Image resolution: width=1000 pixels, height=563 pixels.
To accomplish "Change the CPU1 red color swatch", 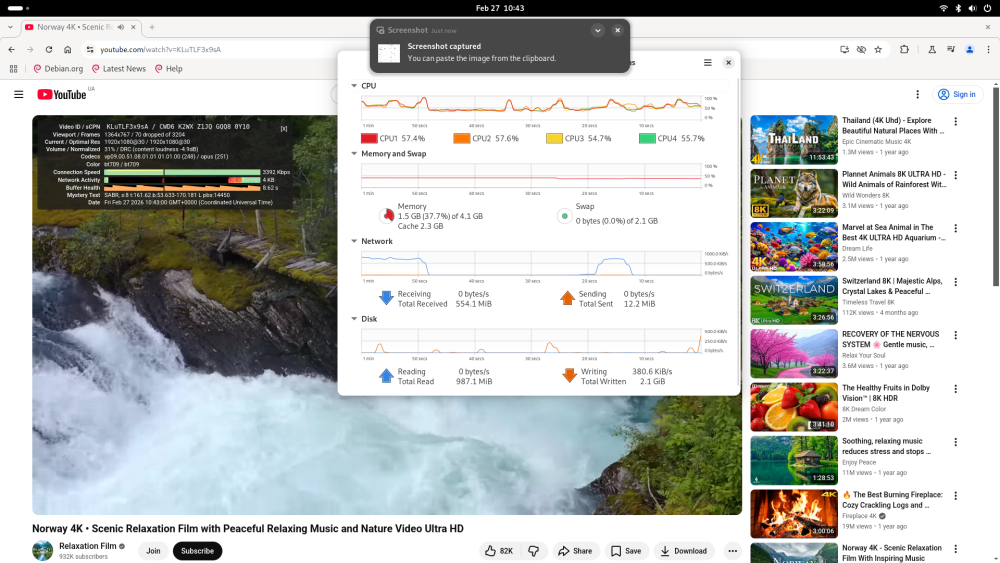I will (x=369, y=138).
